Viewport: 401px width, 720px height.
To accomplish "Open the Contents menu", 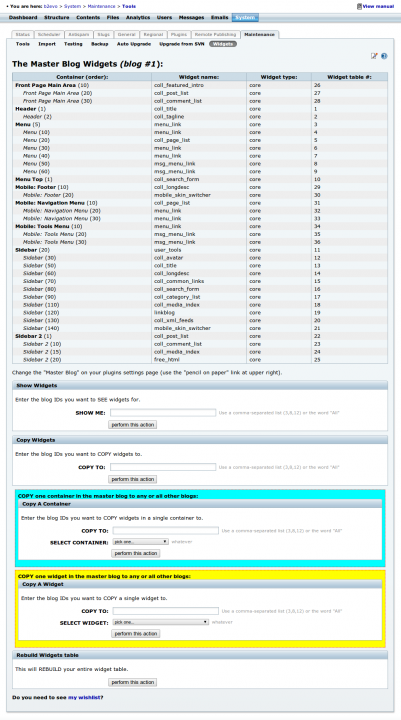I will point(88,17).
